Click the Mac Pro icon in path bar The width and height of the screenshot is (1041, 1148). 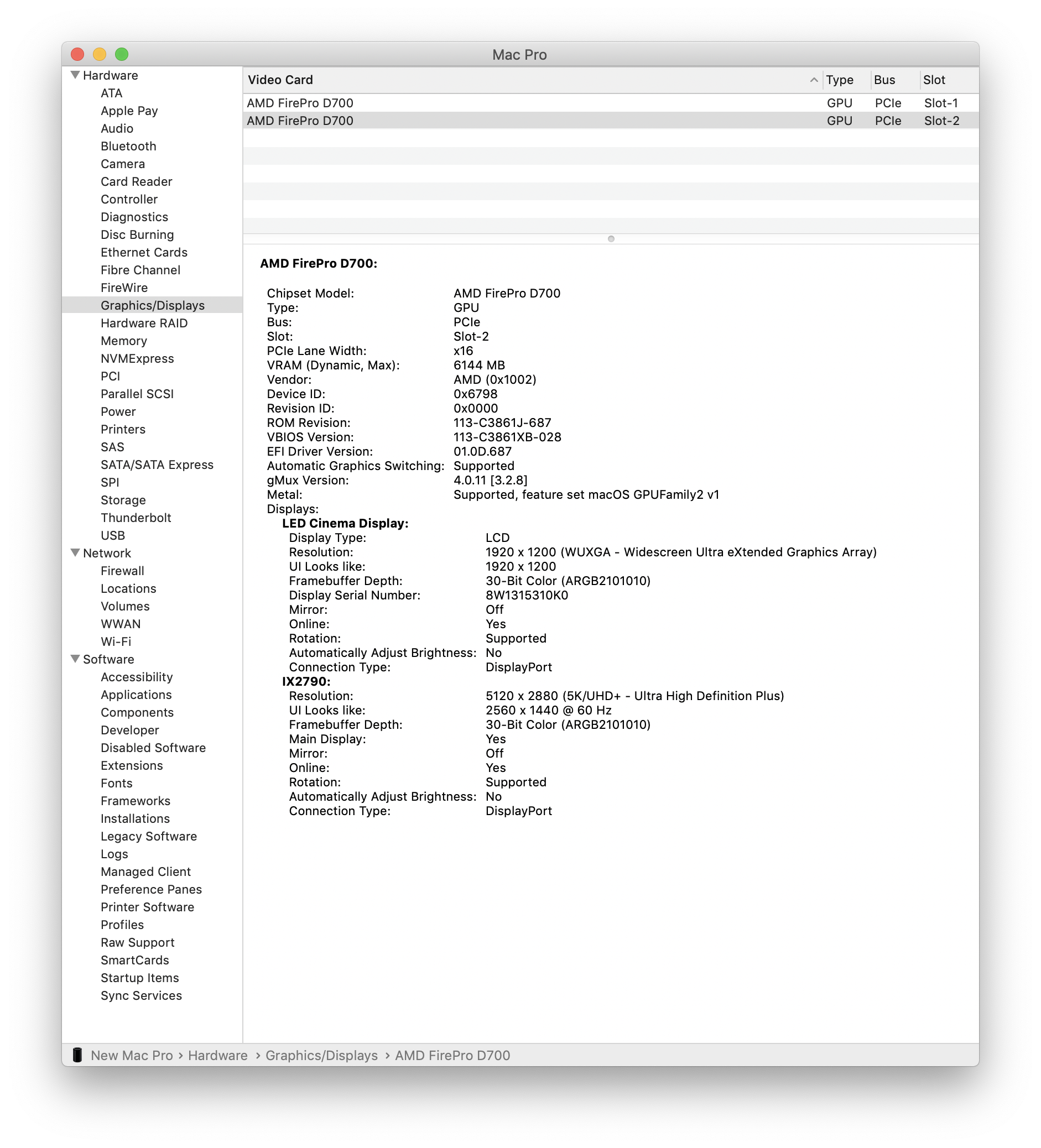point(77,1055)
